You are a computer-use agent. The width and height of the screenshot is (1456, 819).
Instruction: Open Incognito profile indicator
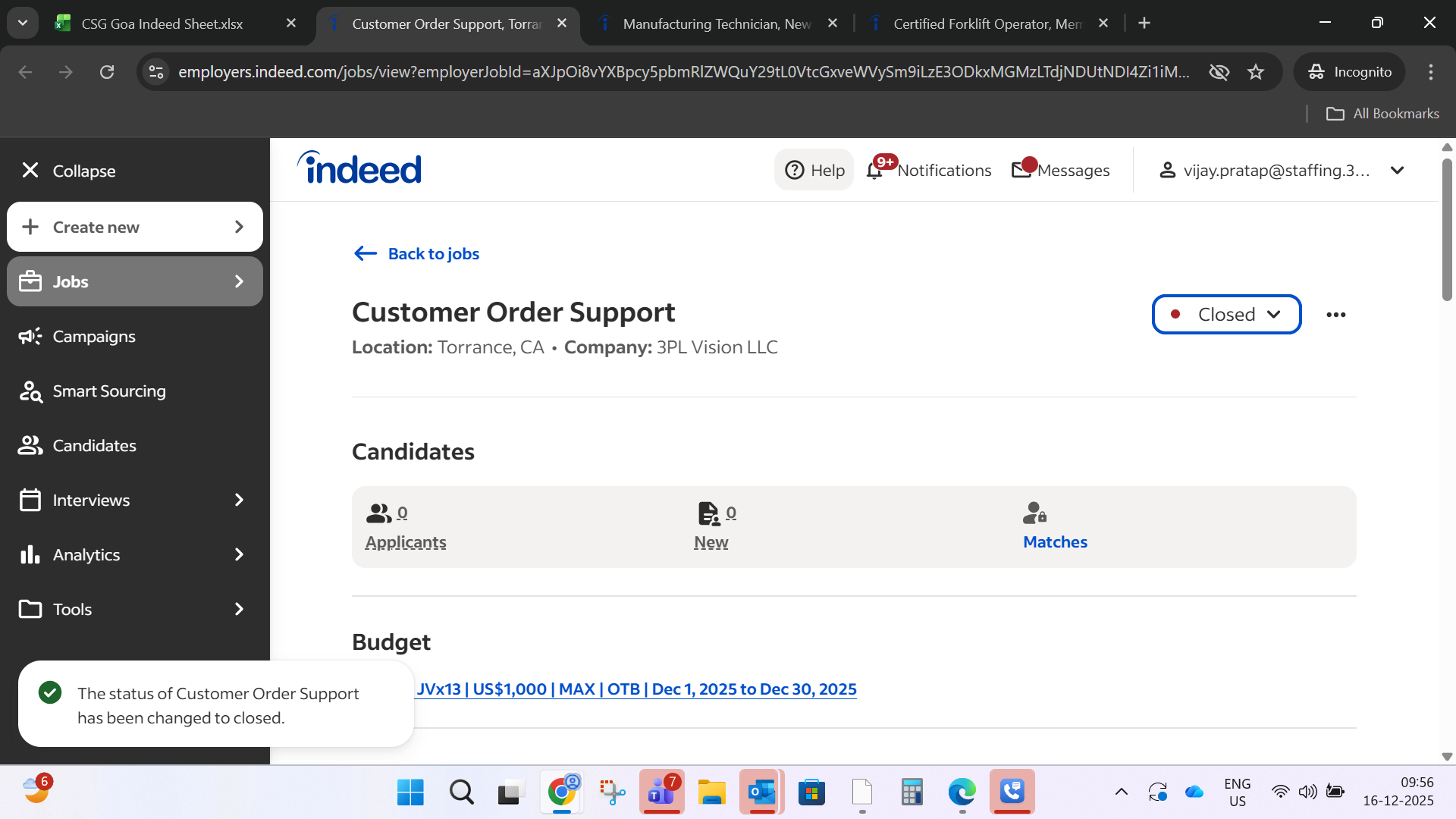(x=1350, y=71)
